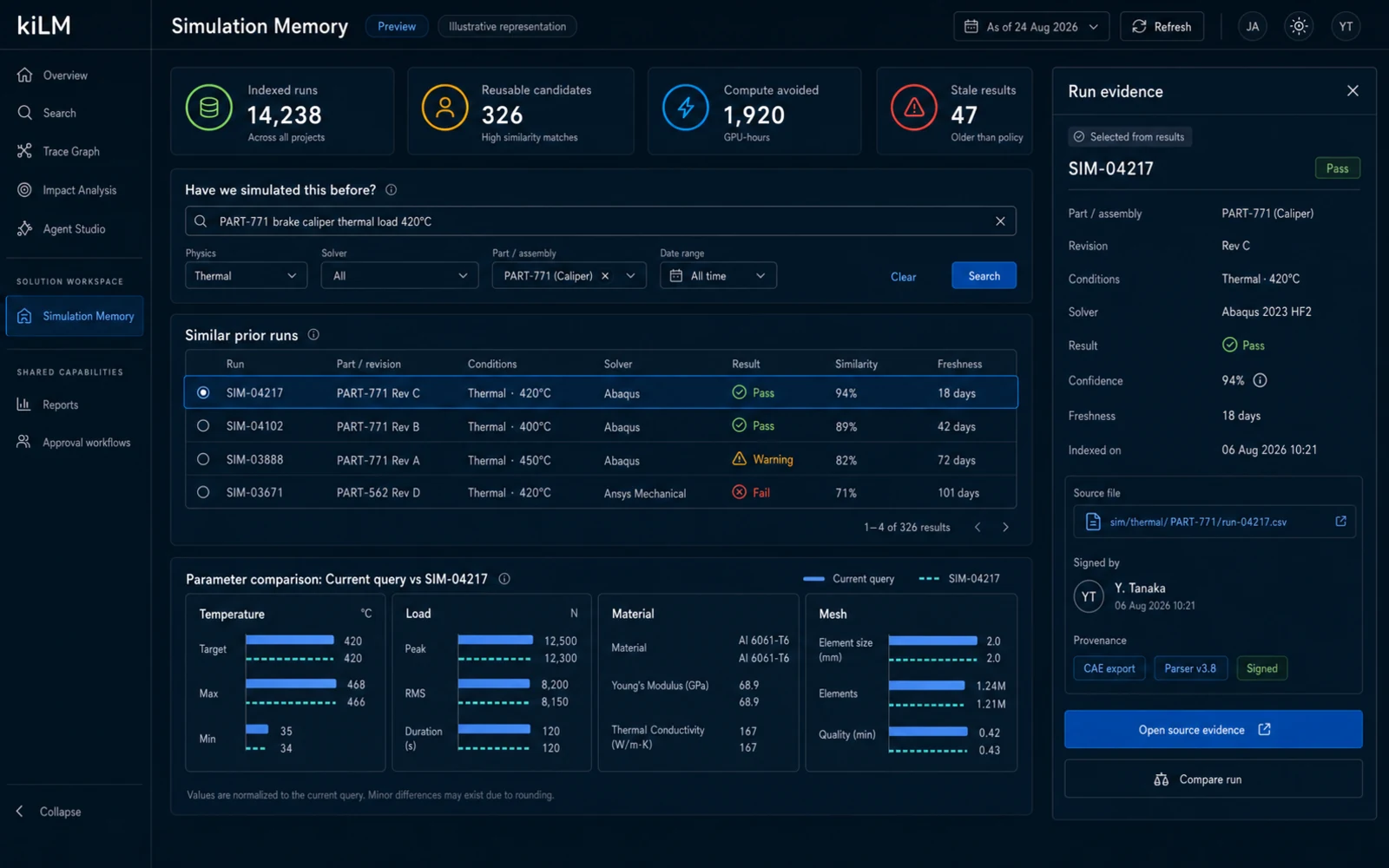
Task: Click the info icon beside Parameter comparison title
Action: [x=504, y=579]
